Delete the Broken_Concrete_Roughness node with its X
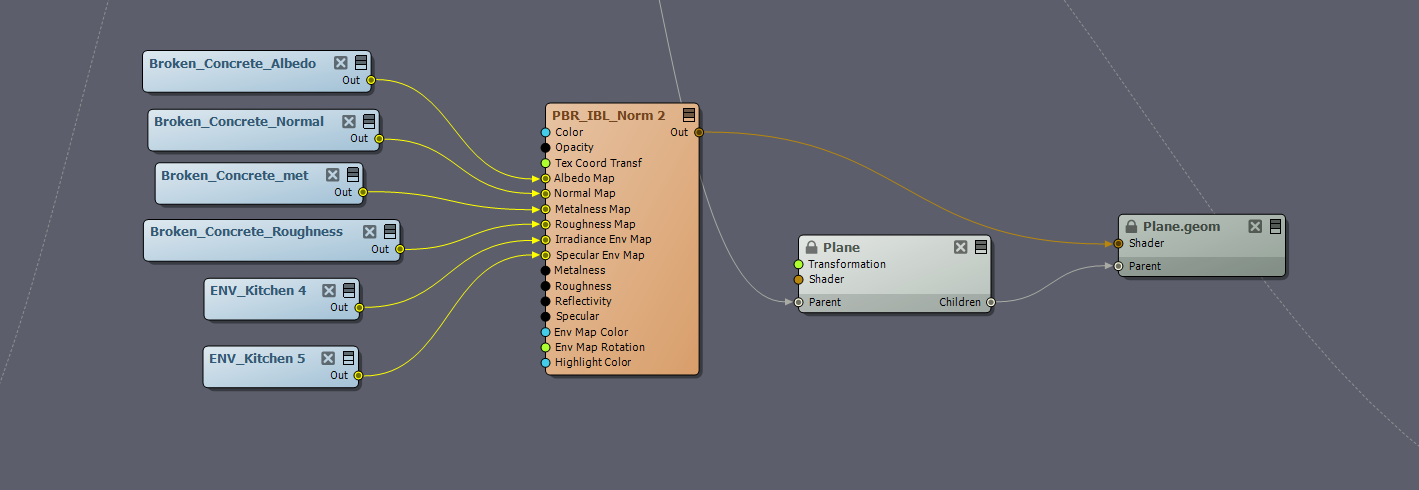1419x490 pixels. coord(370,232)
